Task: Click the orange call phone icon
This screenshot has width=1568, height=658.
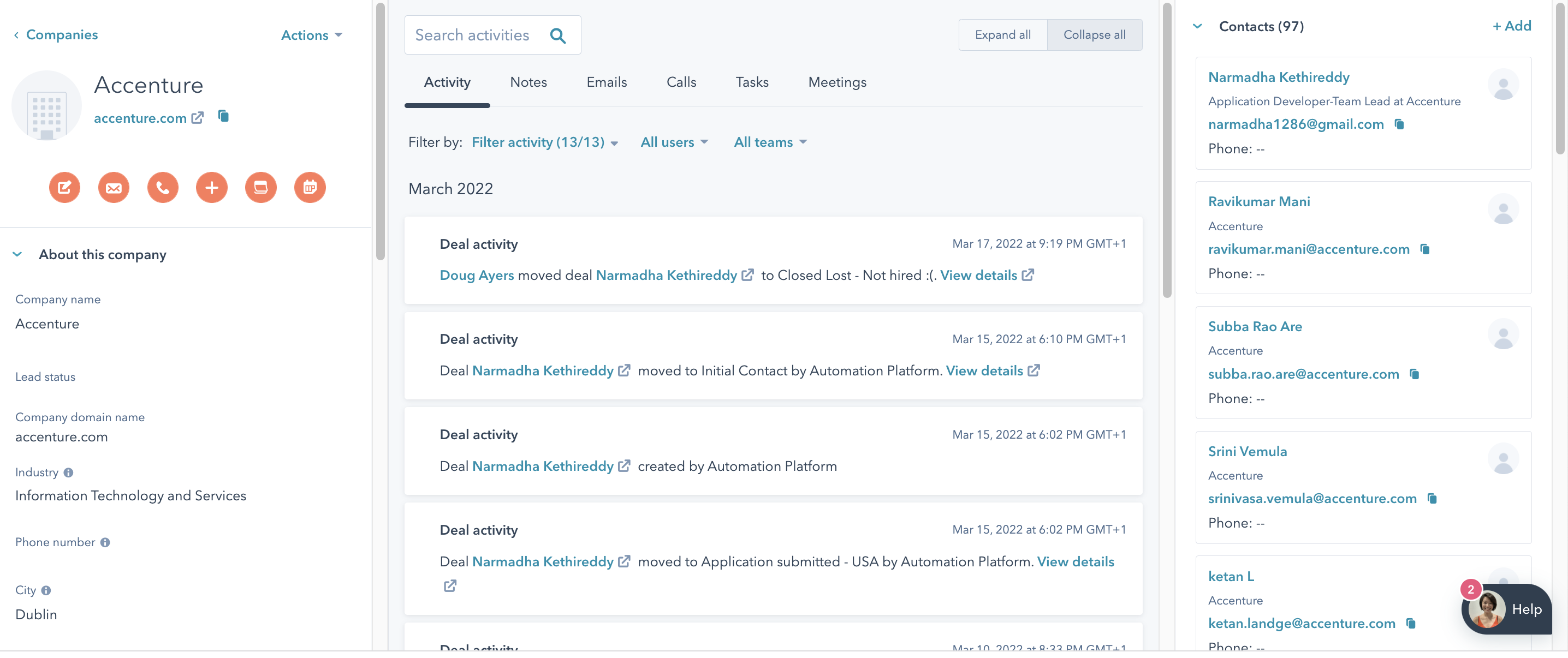Action: pos(163,188)
